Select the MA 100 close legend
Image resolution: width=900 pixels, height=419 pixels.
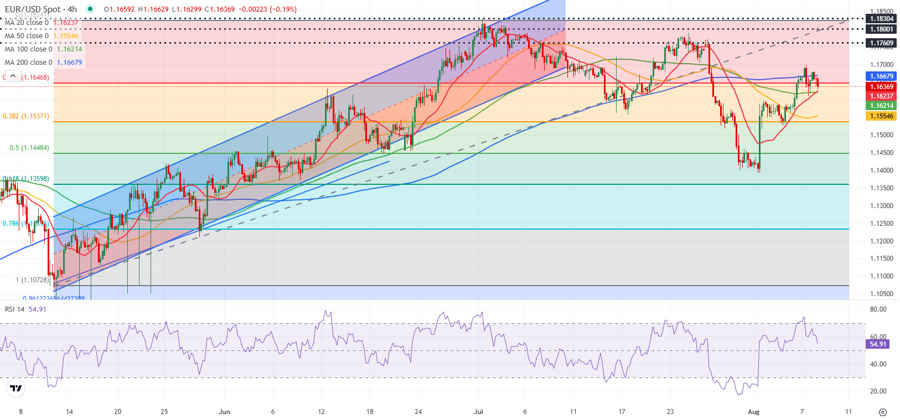tap(29, 49)
